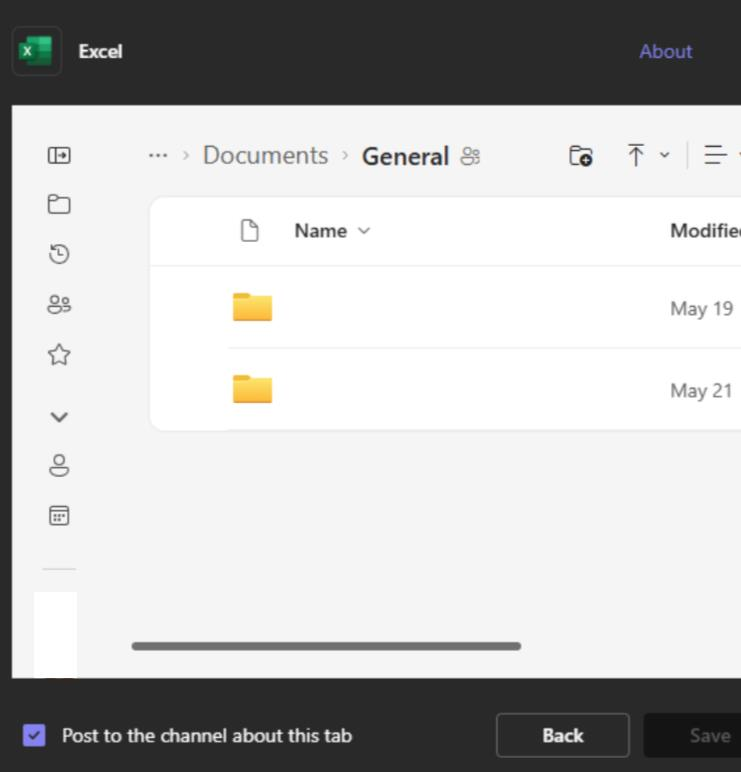Expand the sidebar chevron section

(59, 417)
